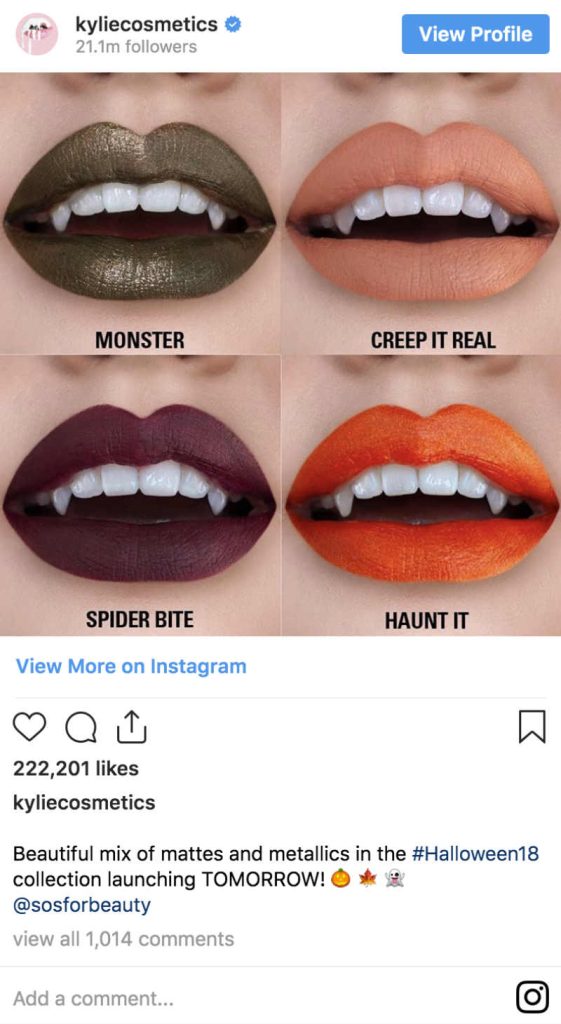Click the kyliecosmetics username in header
561x1024 pixels.
[146, 25]
